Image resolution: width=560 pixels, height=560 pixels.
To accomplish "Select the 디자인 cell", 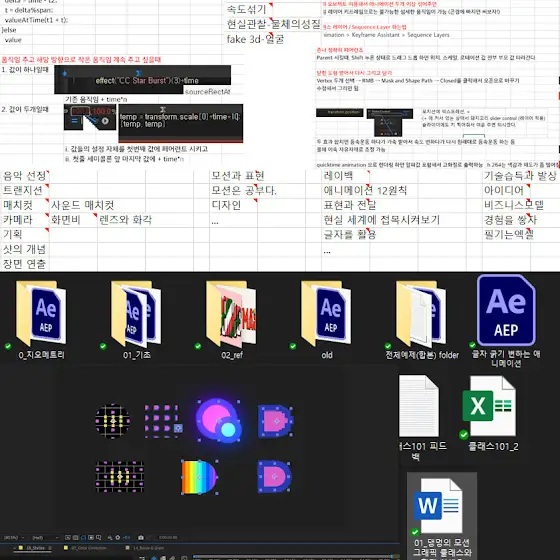I will tap(234, 205).
